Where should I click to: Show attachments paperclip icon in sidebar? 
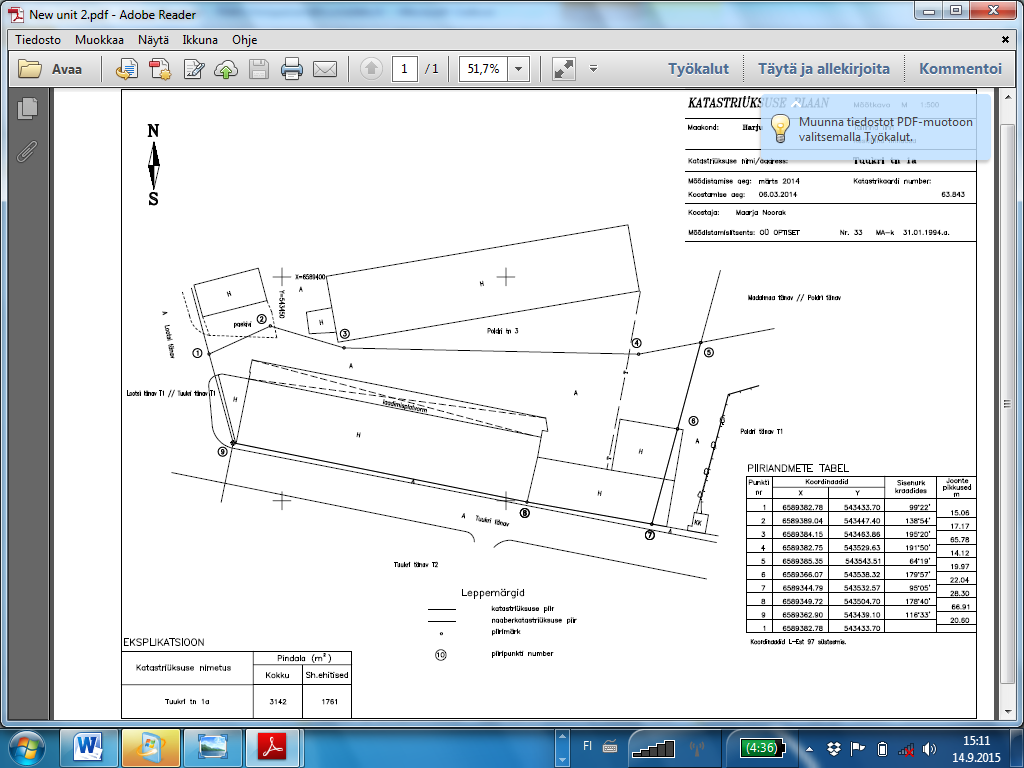tap(27, 152)
